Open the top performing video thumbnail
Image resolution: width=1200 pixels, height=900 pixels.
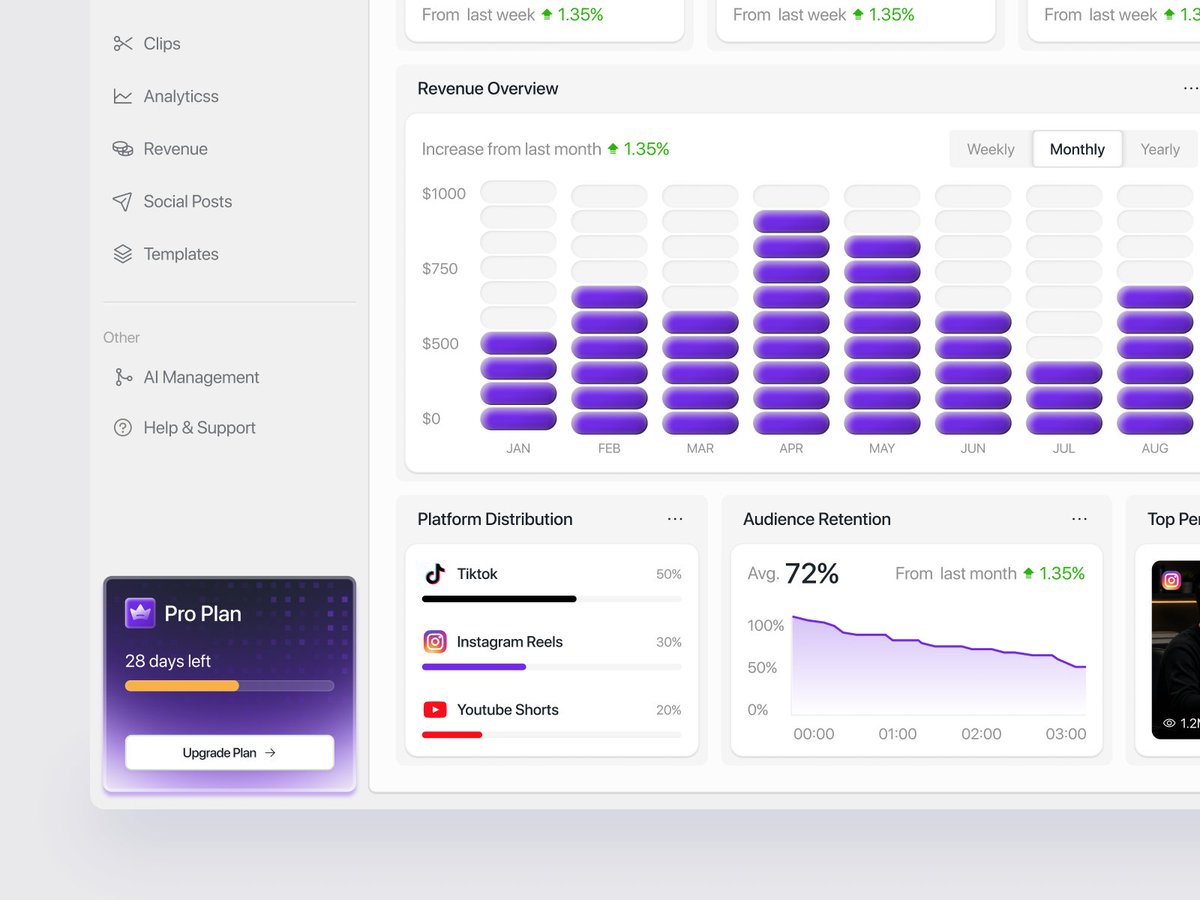point(1176,650)
